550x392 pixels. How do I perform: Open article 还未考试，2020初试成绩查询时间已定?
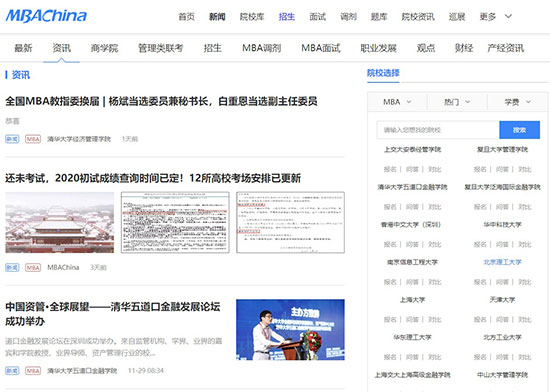153,178
